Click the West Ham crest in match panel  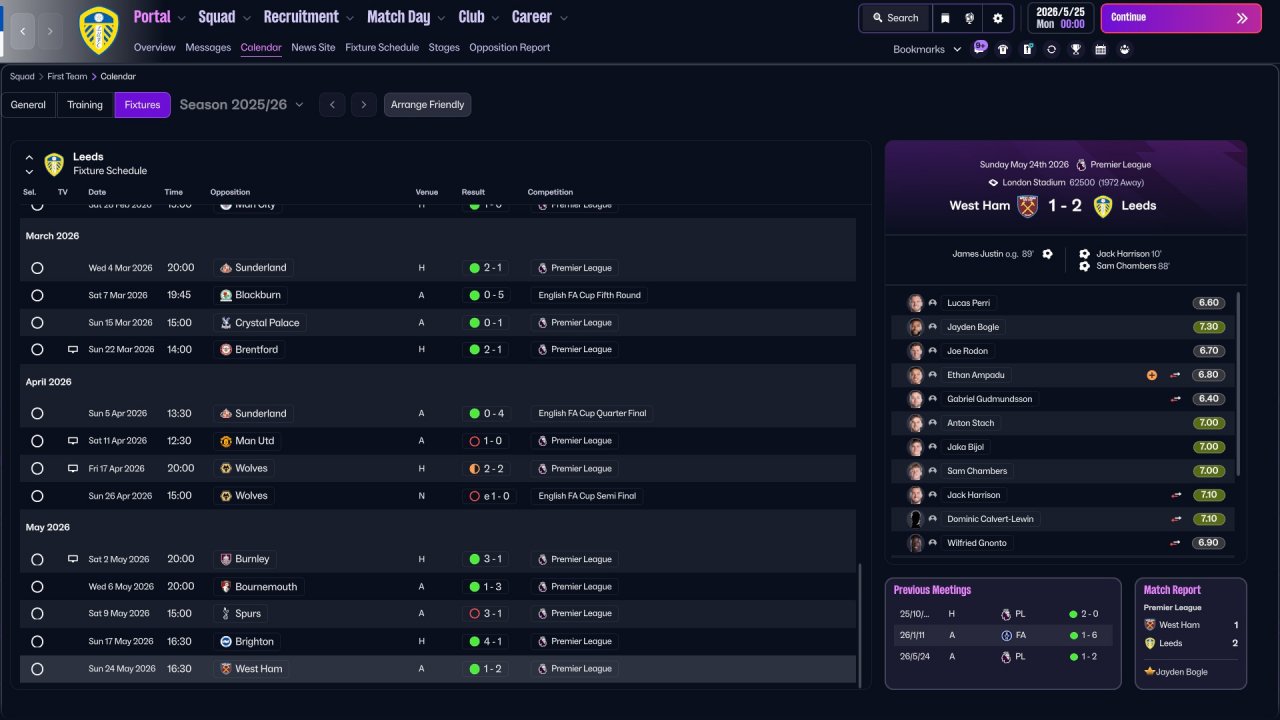pos(1028,206)
